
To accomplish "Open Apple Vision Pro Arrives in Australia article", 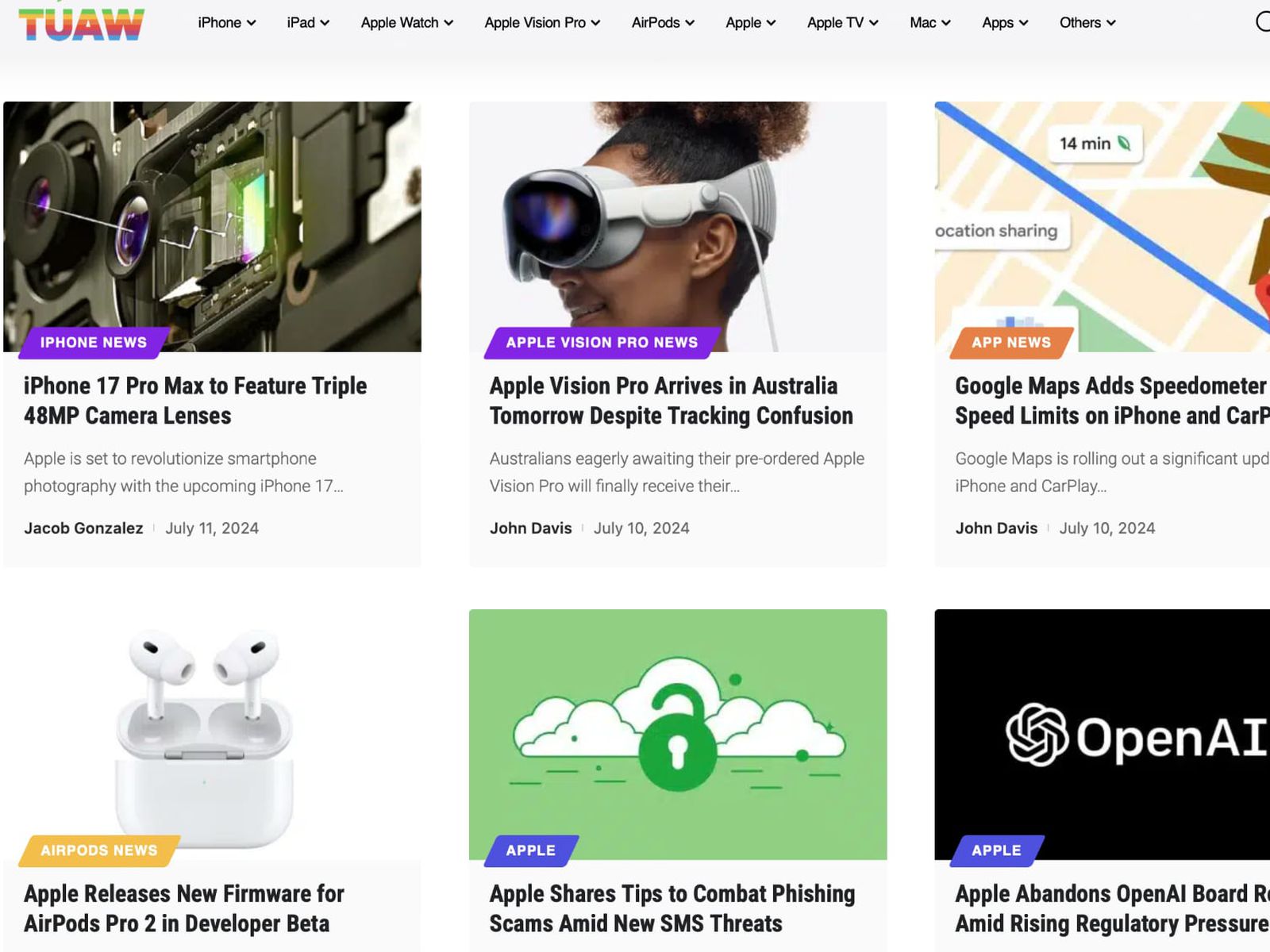I will click(x=671, y=401).
